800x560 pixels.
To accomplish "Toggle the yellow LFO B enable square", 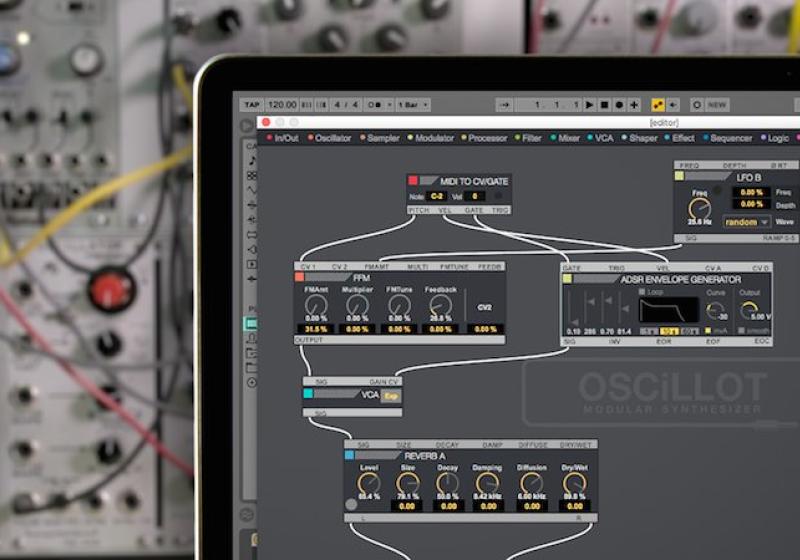I will [680, 176].
